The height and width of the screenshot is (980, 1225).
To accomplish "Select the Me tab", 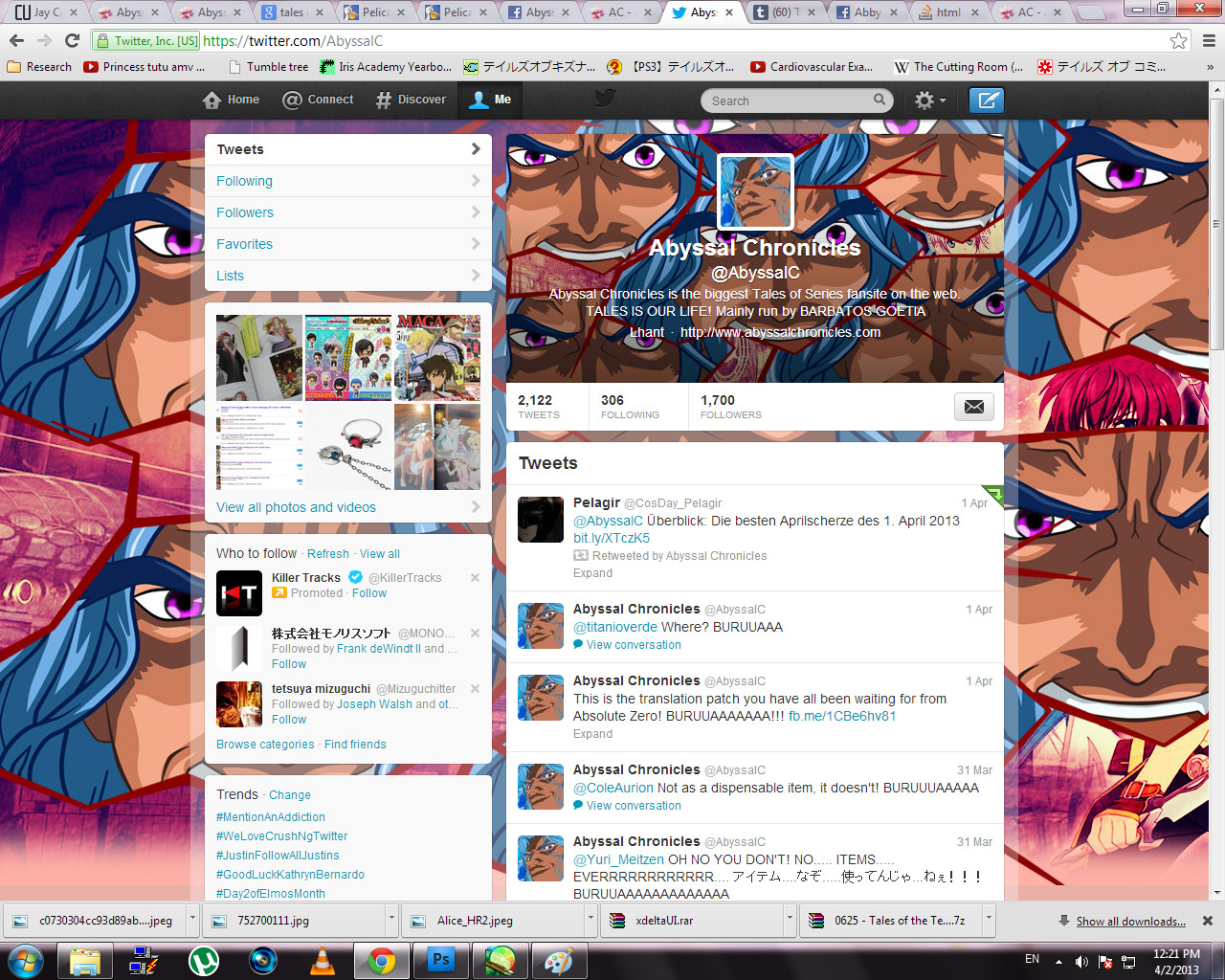I will 490,100.
